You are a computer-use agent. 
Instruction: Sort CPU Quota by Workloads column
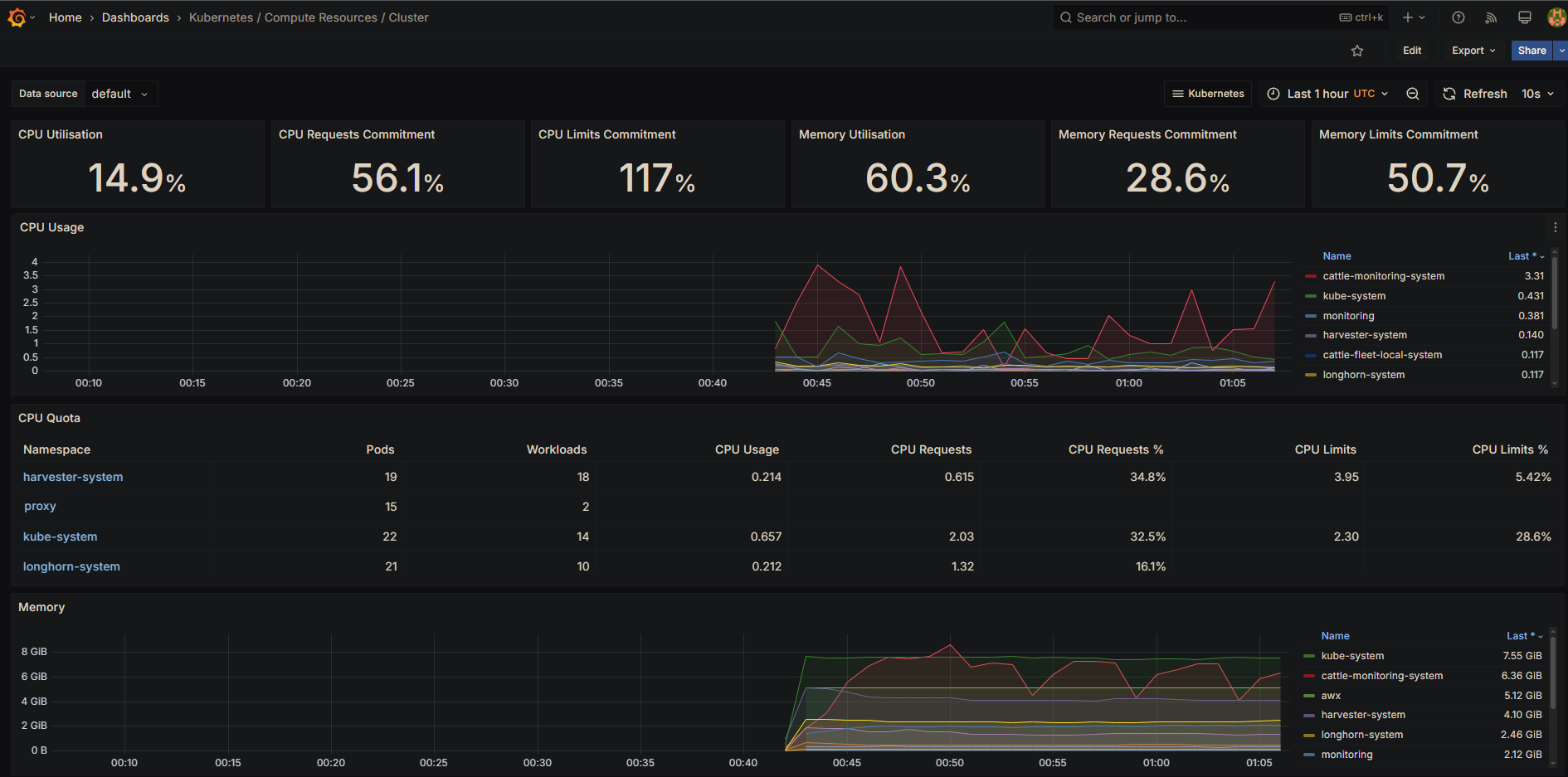pos(557,449)
